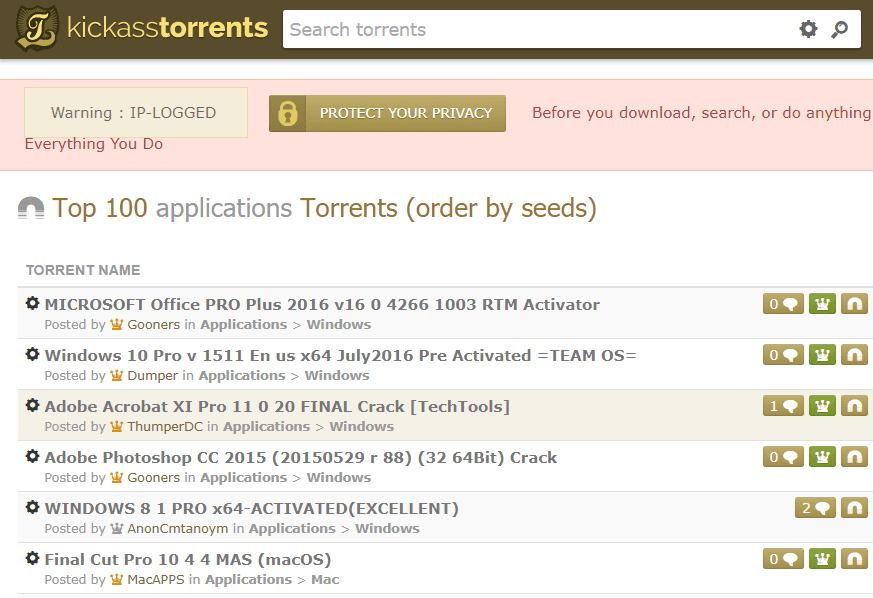Open uploader ThumperDC profile
Screen dimensions: 873x598
point(164,427)
